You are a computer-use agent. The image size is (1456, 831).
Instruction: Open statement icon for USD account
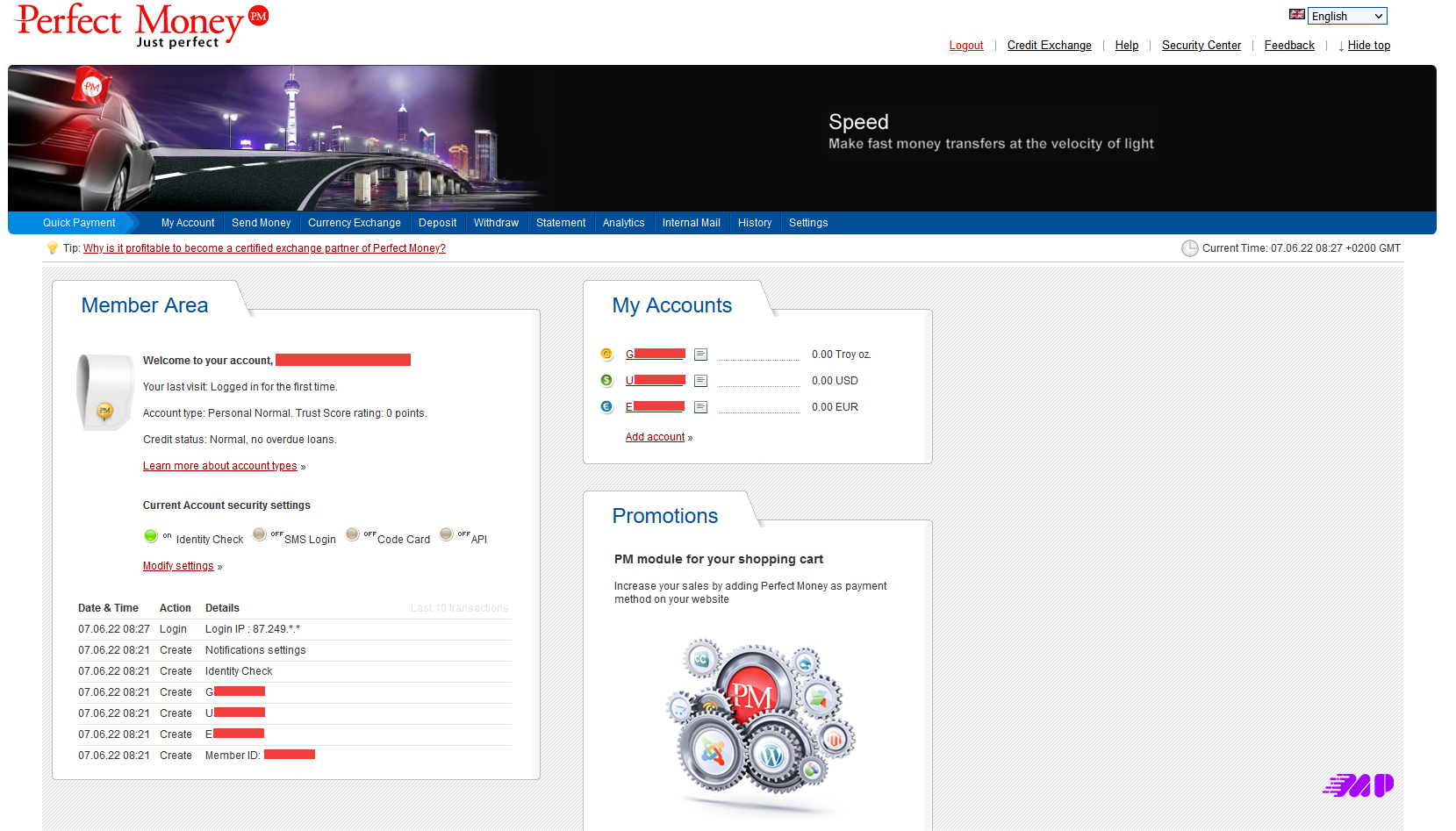(700, 381)
